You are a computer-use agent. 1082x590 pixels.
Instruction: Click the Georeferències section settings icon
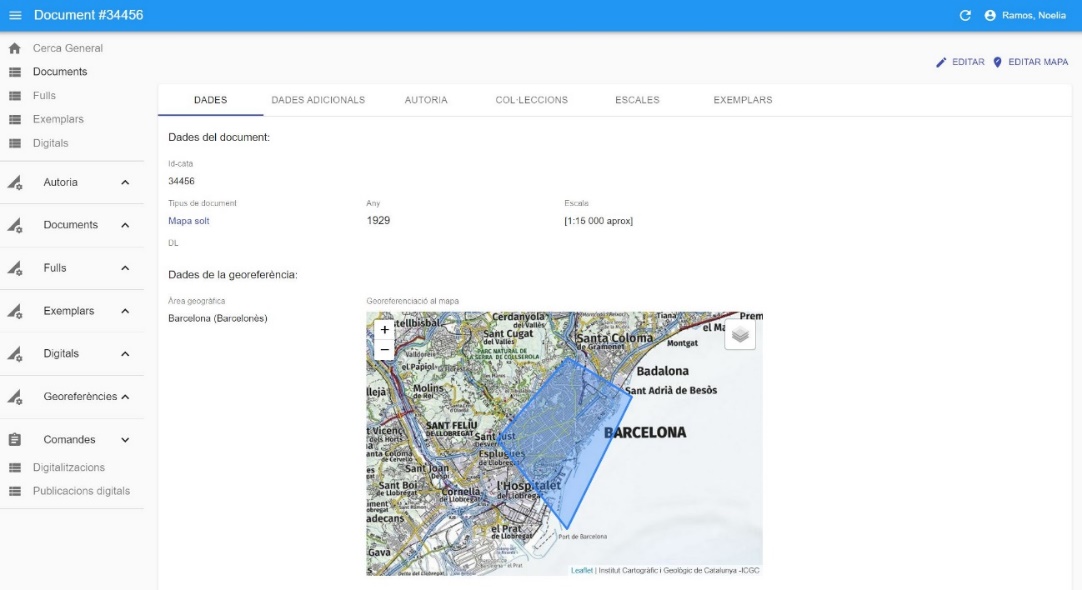click(x=15, y=397)
